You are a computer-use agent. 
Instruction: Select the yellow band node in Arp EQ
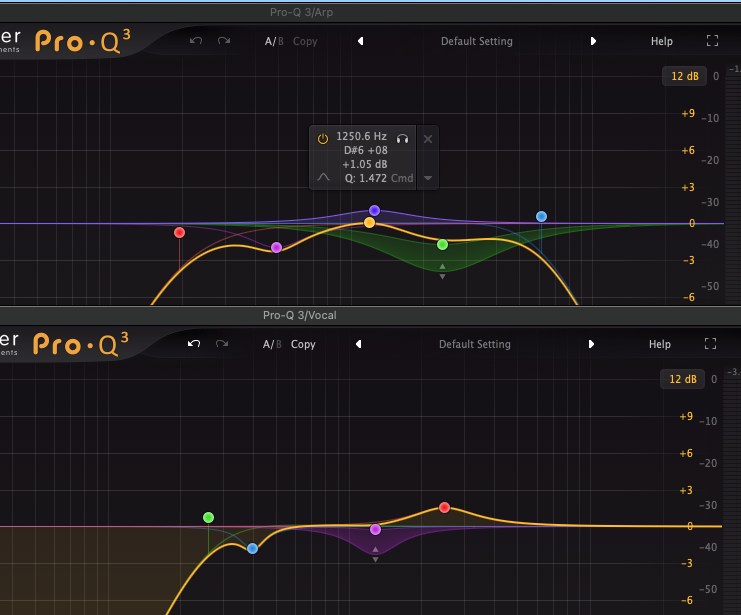click(x=370, y=223)
